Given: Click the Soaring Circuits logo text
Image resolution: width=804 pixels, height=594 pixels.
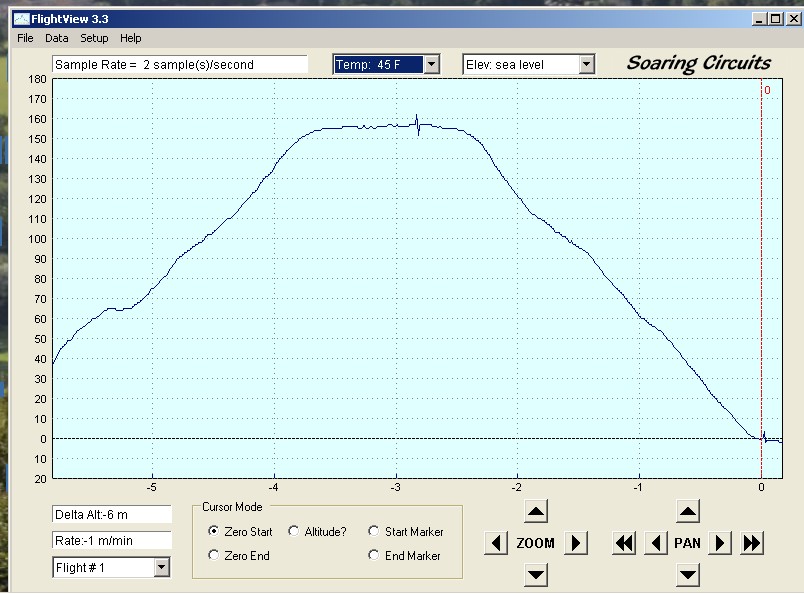Looking at the screenshot, I should point(698,63).
